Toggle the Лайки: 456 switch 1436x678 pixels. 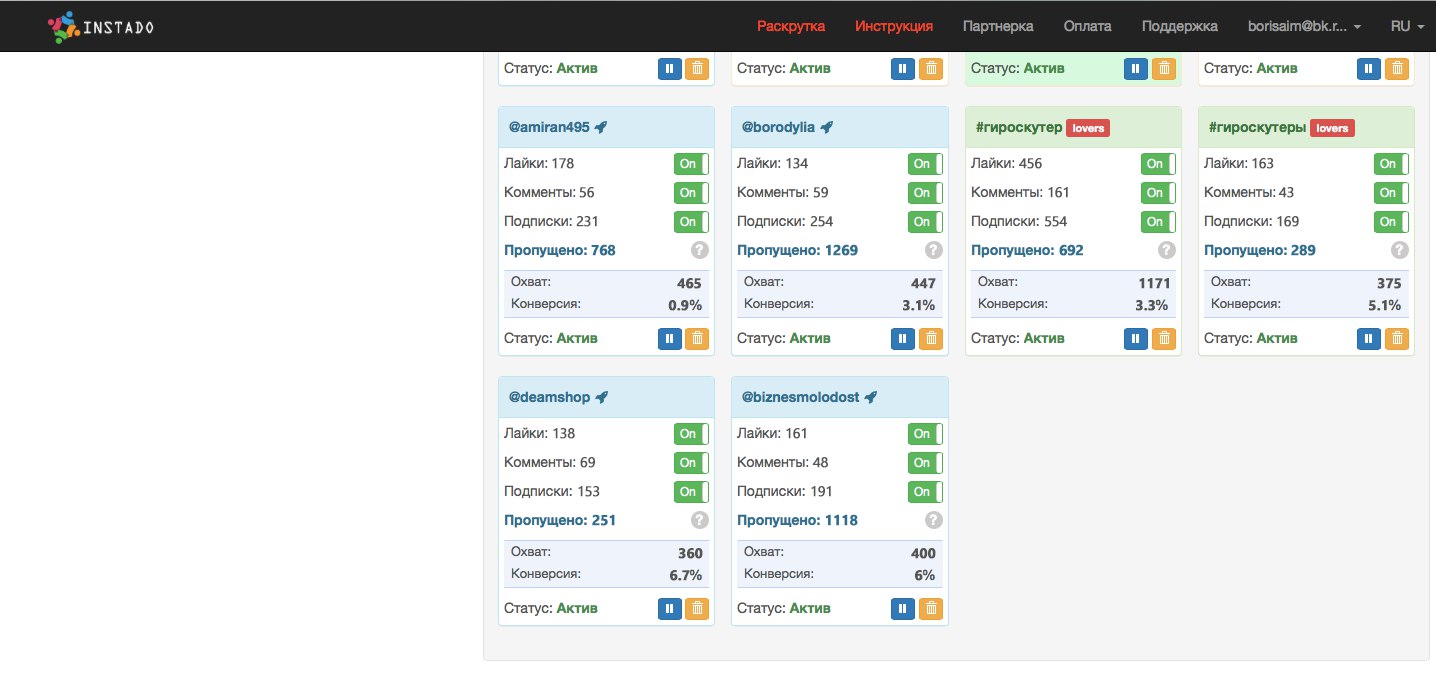1158,164
